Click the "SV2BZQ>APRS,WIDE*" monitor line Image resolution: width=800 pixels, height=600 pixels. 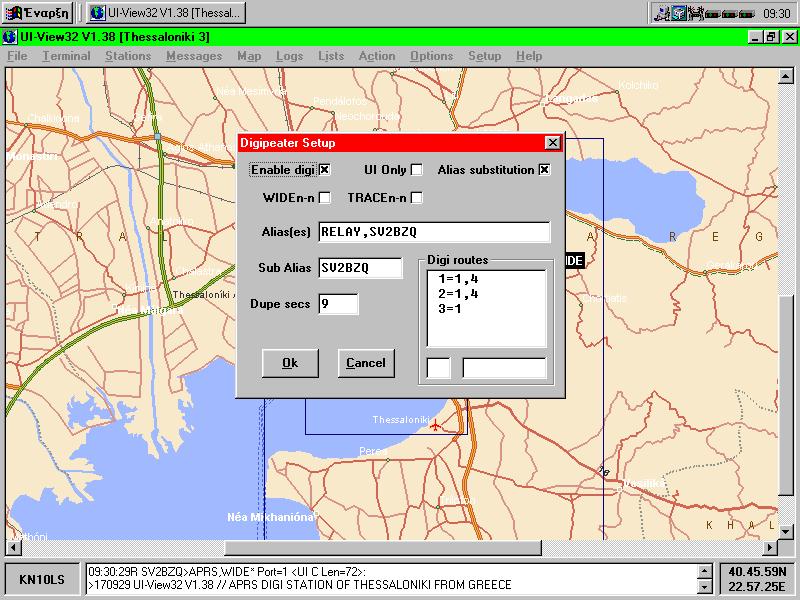click(227, 571)
